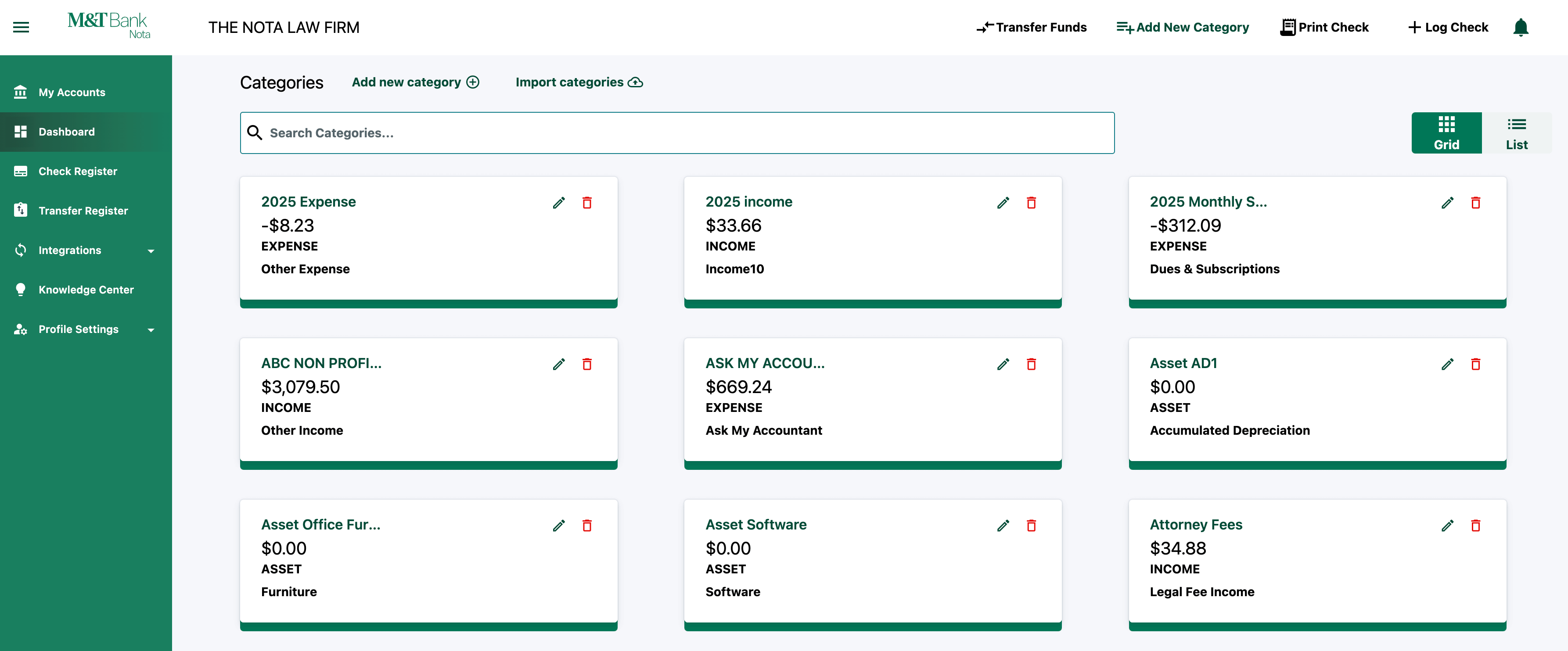Delete the ASK MY ACCOU... category

tap(1031, 364)
